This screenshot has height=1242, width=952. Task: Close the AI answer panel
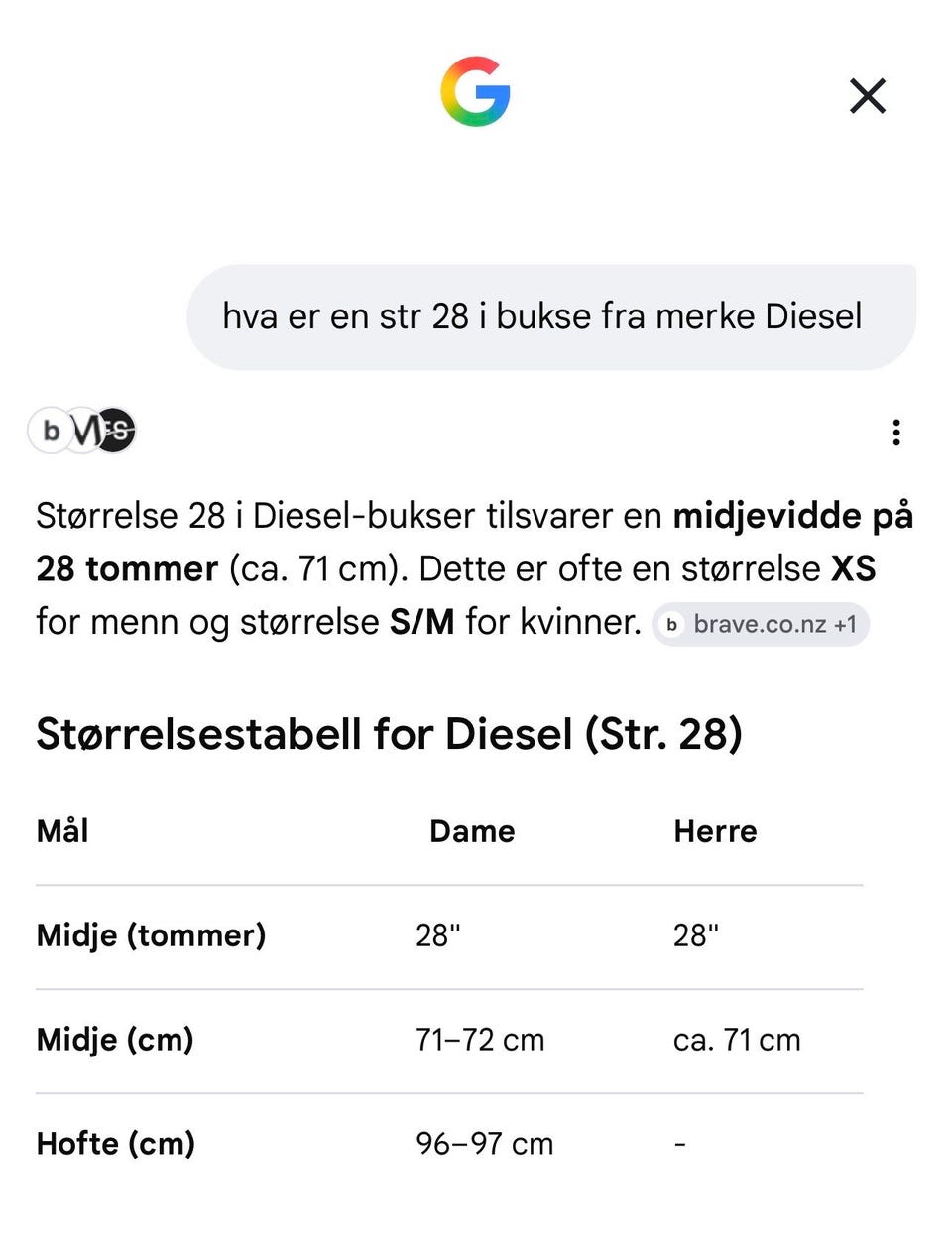click(x=868, y=96)
